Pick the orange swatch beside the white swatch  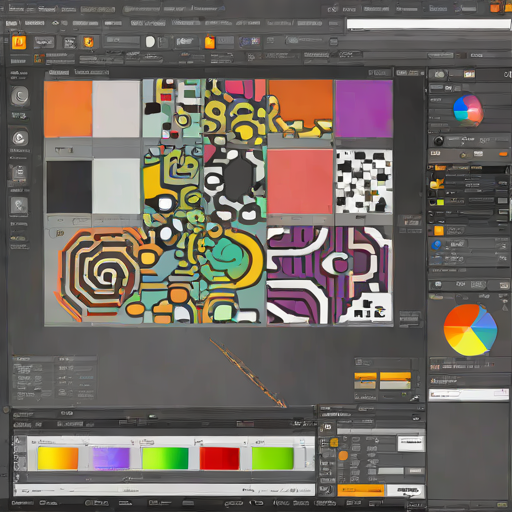68,109
